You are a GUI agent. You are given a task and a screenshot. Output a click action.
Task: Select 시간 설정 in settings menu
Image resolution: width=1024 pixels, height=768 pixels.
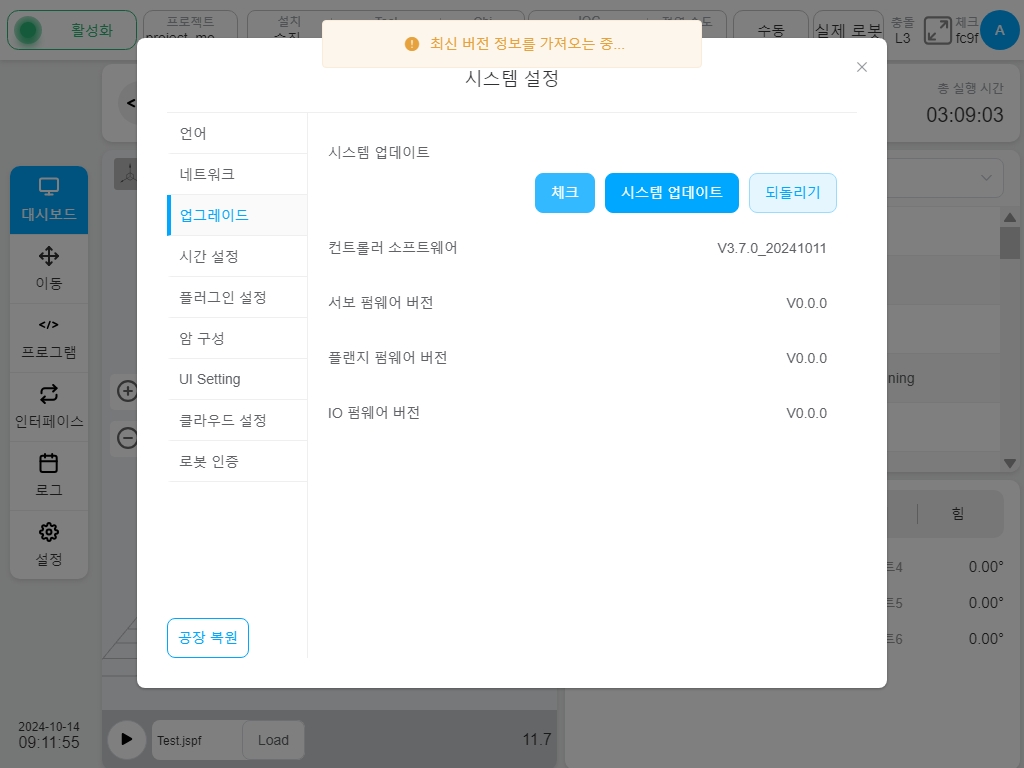click(238, 257)
